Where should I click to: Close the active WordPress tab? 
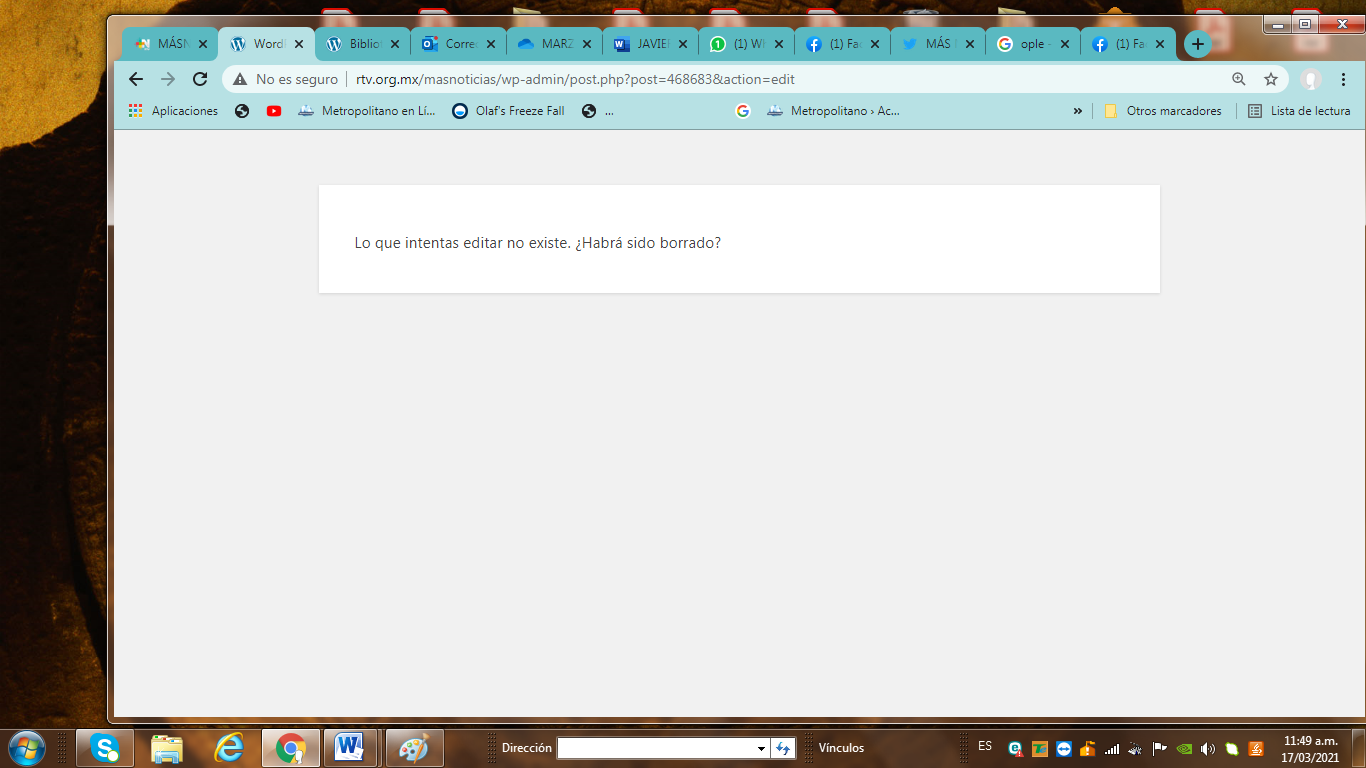pos(298,44)
